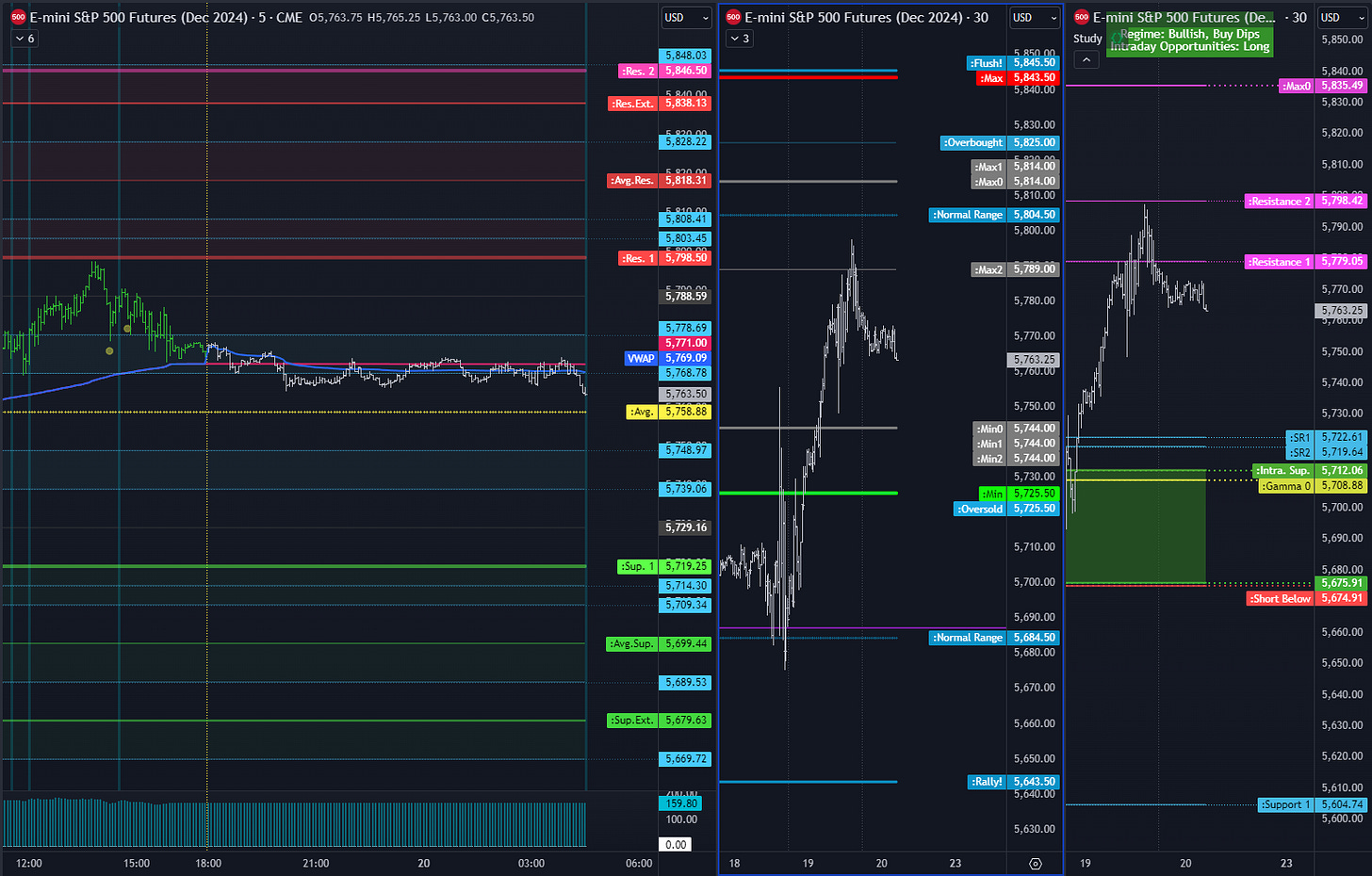Click the 'Regime: Bullish, Buy Dips' text
This screenshot has height=876, width=1372.
1189,34
